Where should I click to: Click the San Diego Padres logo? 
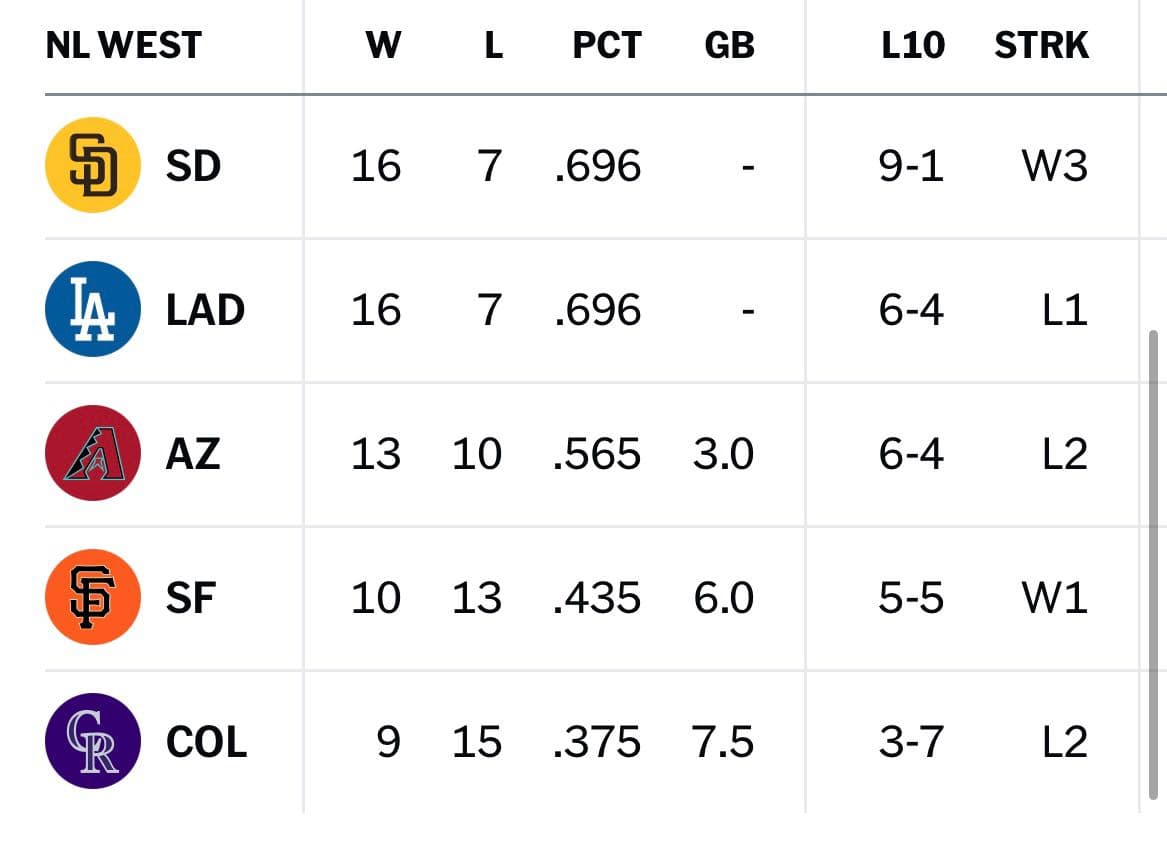tap(93, 165)
